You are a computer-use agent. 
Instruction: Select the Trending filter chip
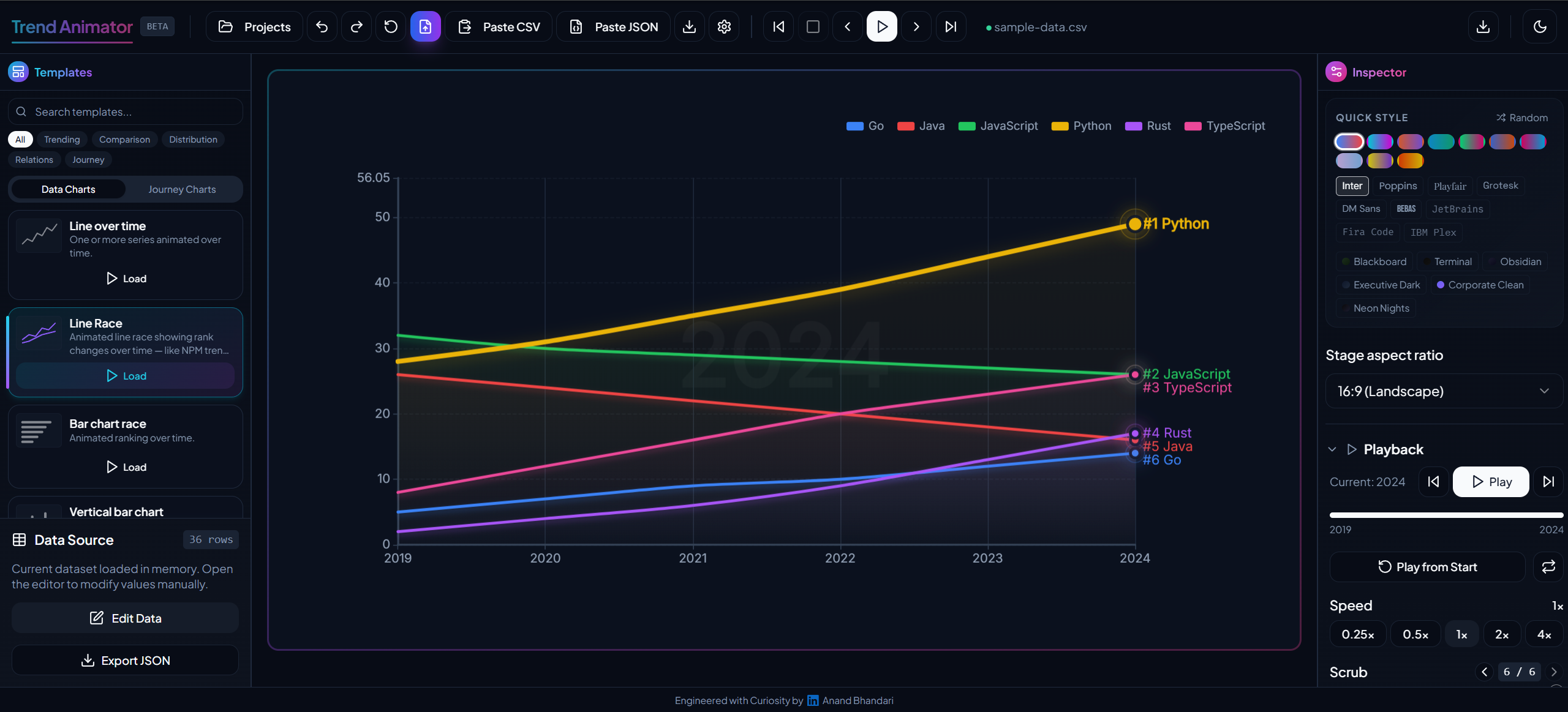(x=61, y=139)
